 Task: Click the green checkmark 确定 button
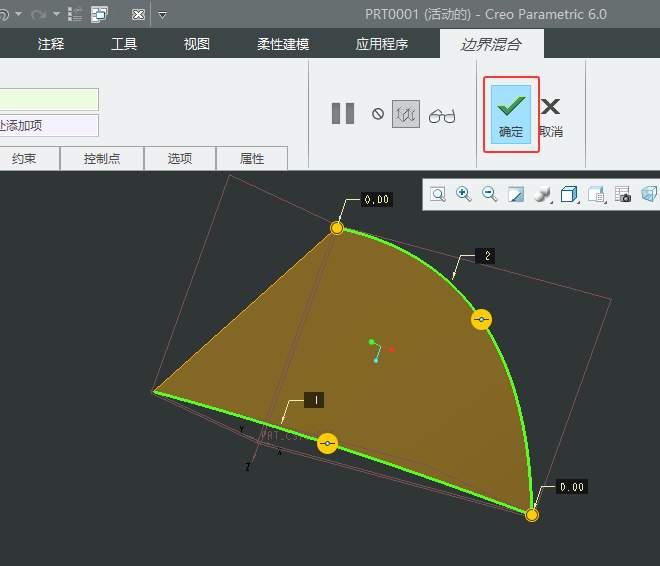511,114
